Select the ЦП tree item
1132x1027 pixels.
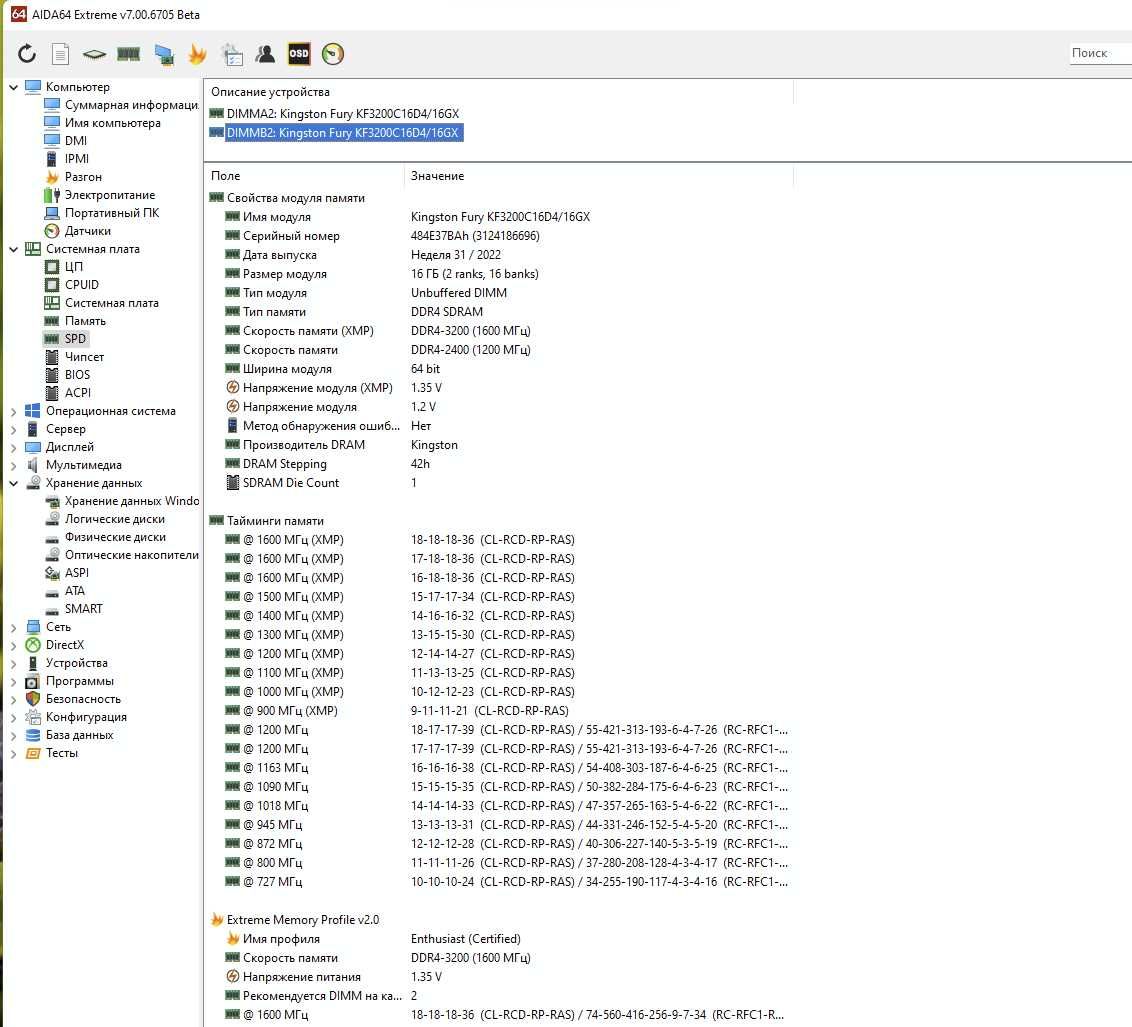[74, 267]
